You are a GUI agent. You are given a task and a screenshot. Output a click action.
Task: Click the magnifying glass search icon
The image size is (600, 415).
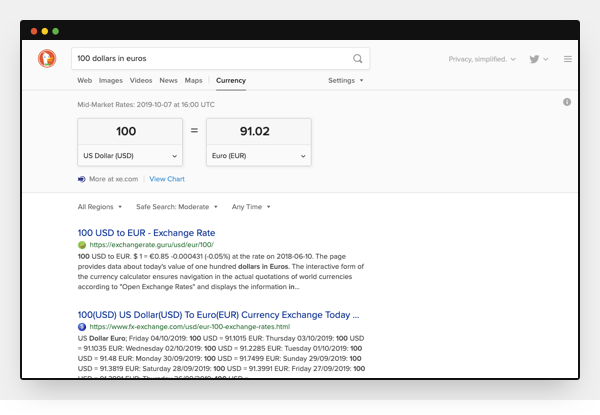357,59
